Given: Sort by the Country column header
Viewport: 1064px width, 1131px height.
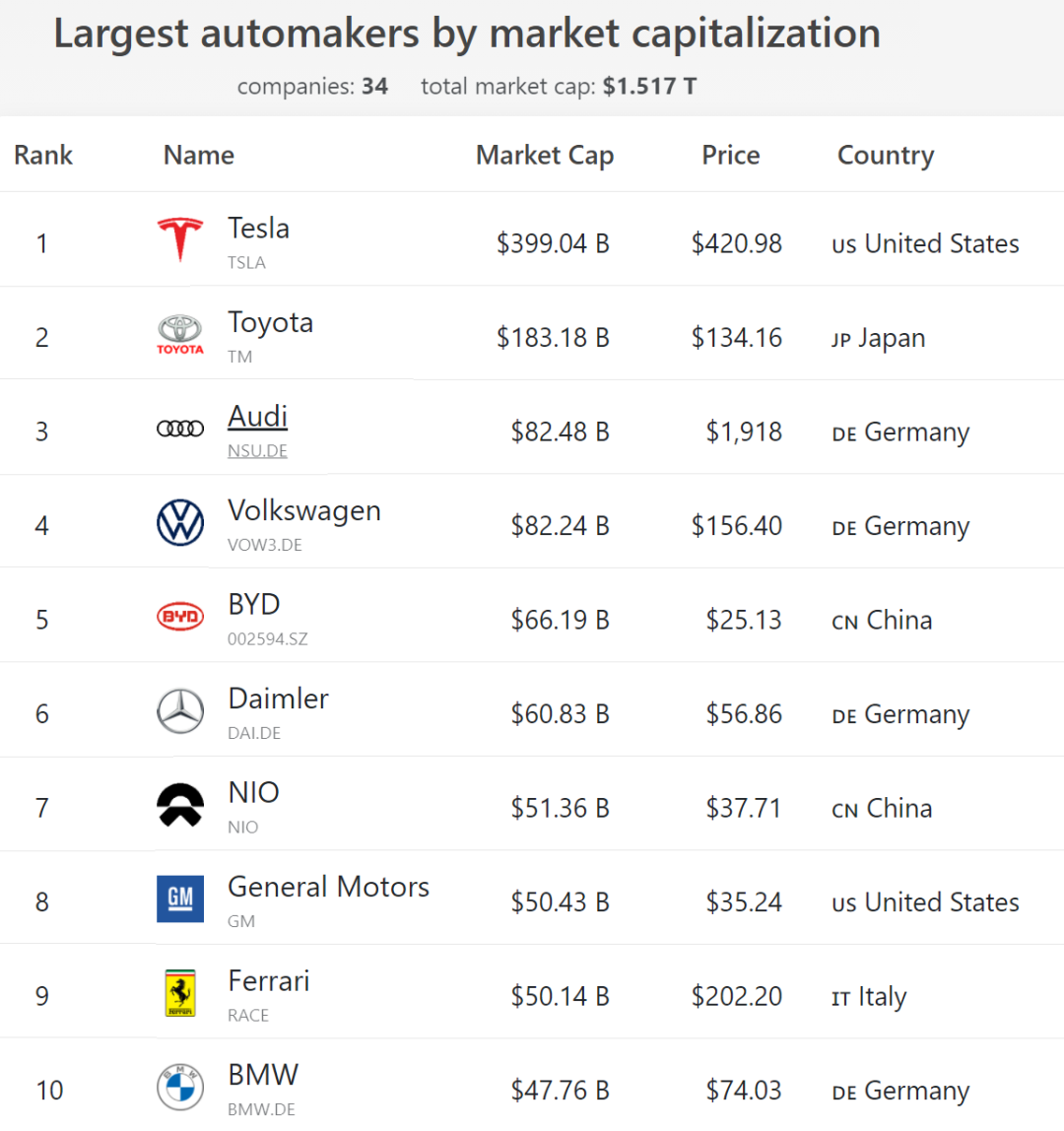Looking at the screenshot, I should click(x=885, y=156).
